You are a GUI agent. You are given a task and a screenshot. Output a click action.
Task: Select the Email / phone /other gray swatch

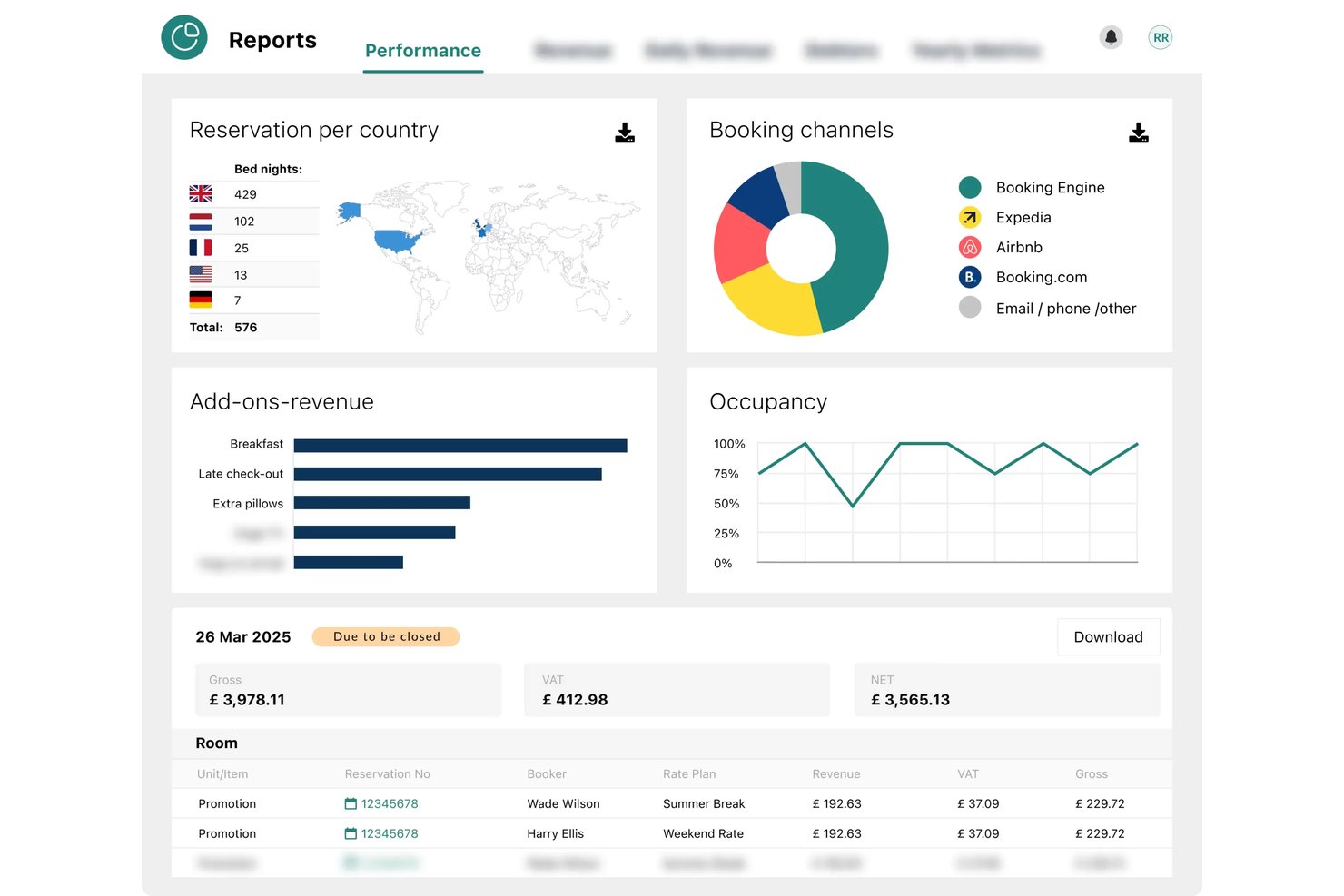pyautogui.click(x=970, y=307)
